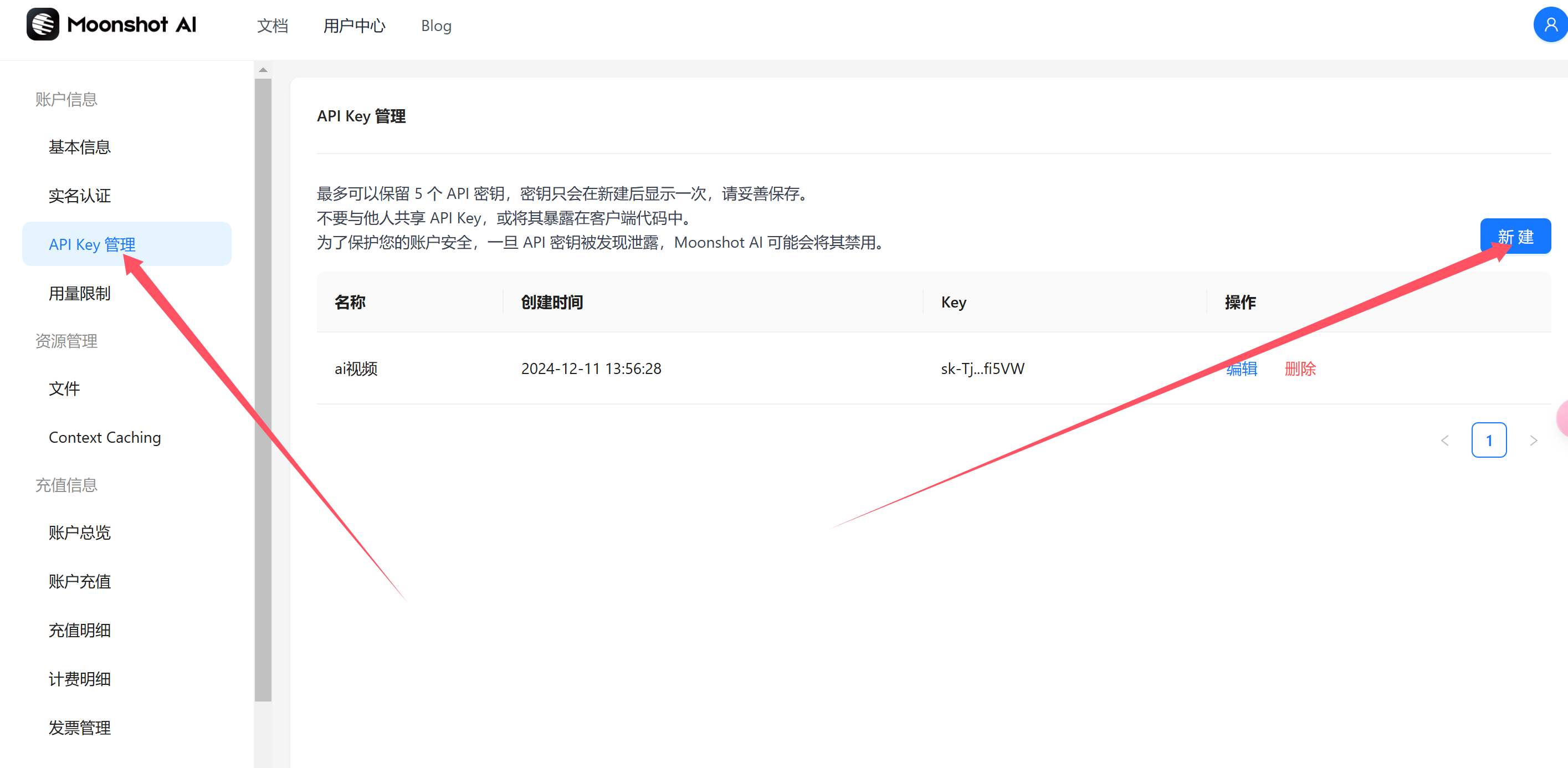The height and width of the screenshot is (768, 1568).
Task: Open 实名认证 from the sidebar
Action: pyautogui.click(x=79, y=196)
